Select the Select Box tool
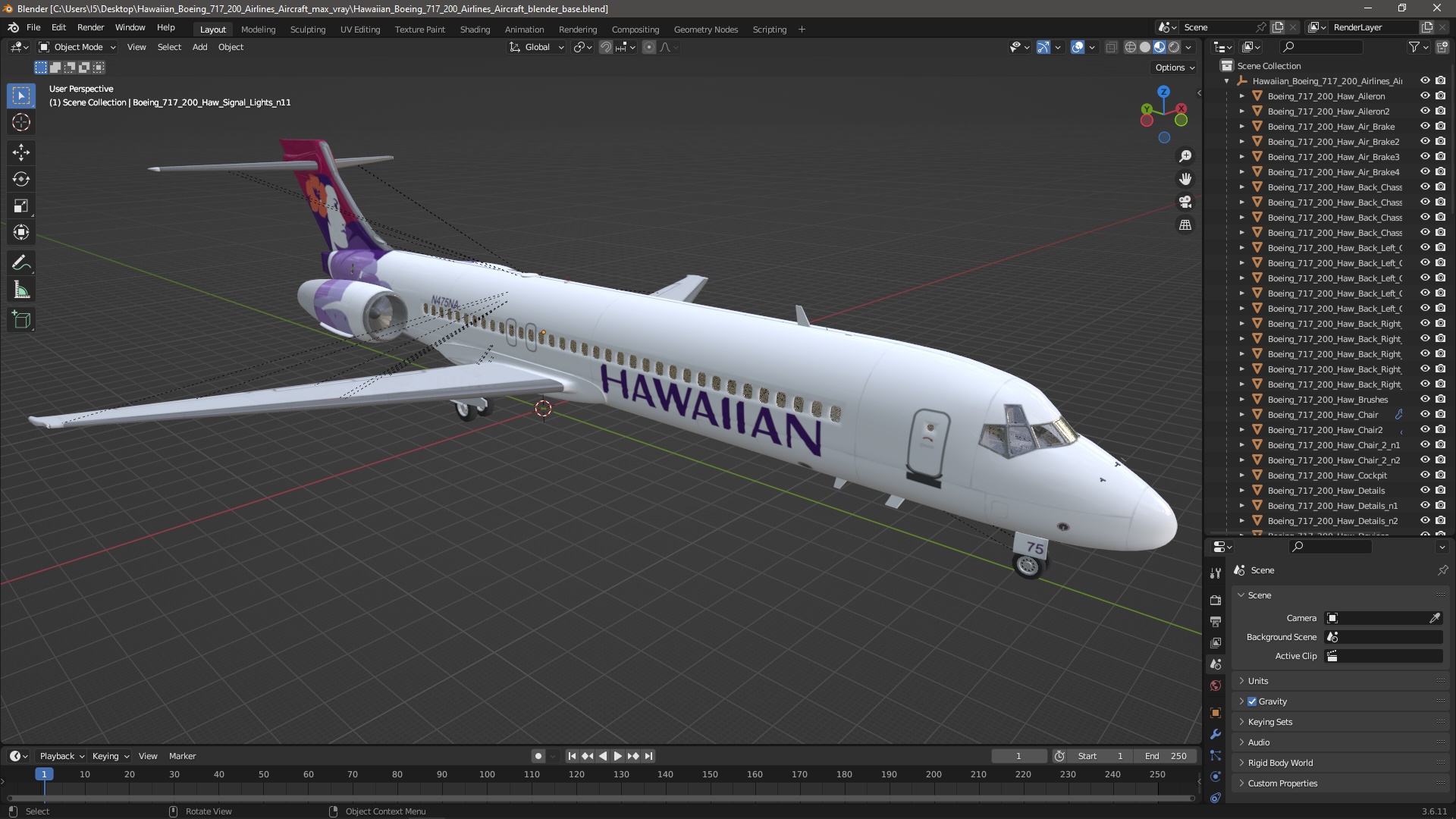Image resolution: width=1456 pixels, height=819 pixels. pyautogui.click(x=21, y=96)
